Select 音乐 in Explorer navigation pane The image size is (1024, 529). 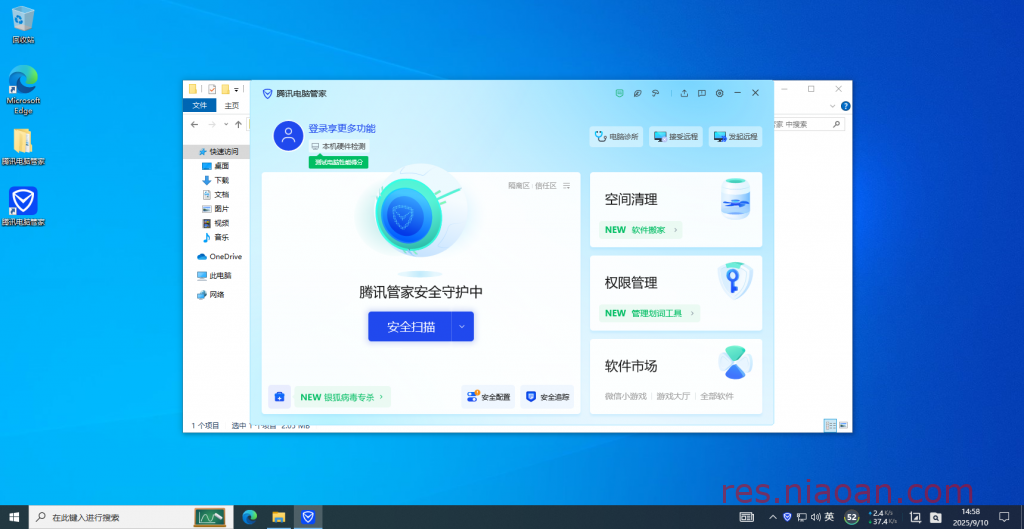217,238
